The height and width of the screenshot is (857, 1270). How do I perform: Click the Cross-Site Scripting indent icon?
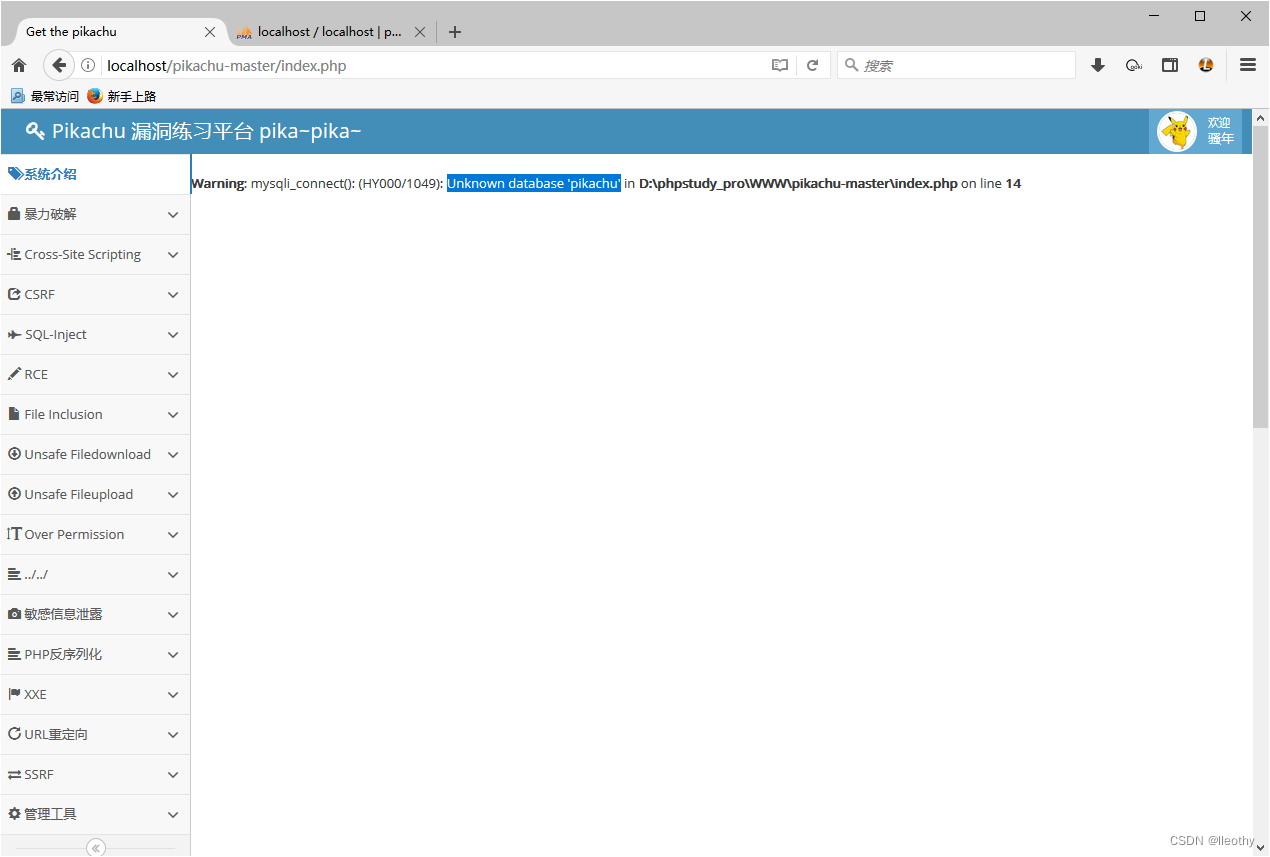click(x=14, y=254)
